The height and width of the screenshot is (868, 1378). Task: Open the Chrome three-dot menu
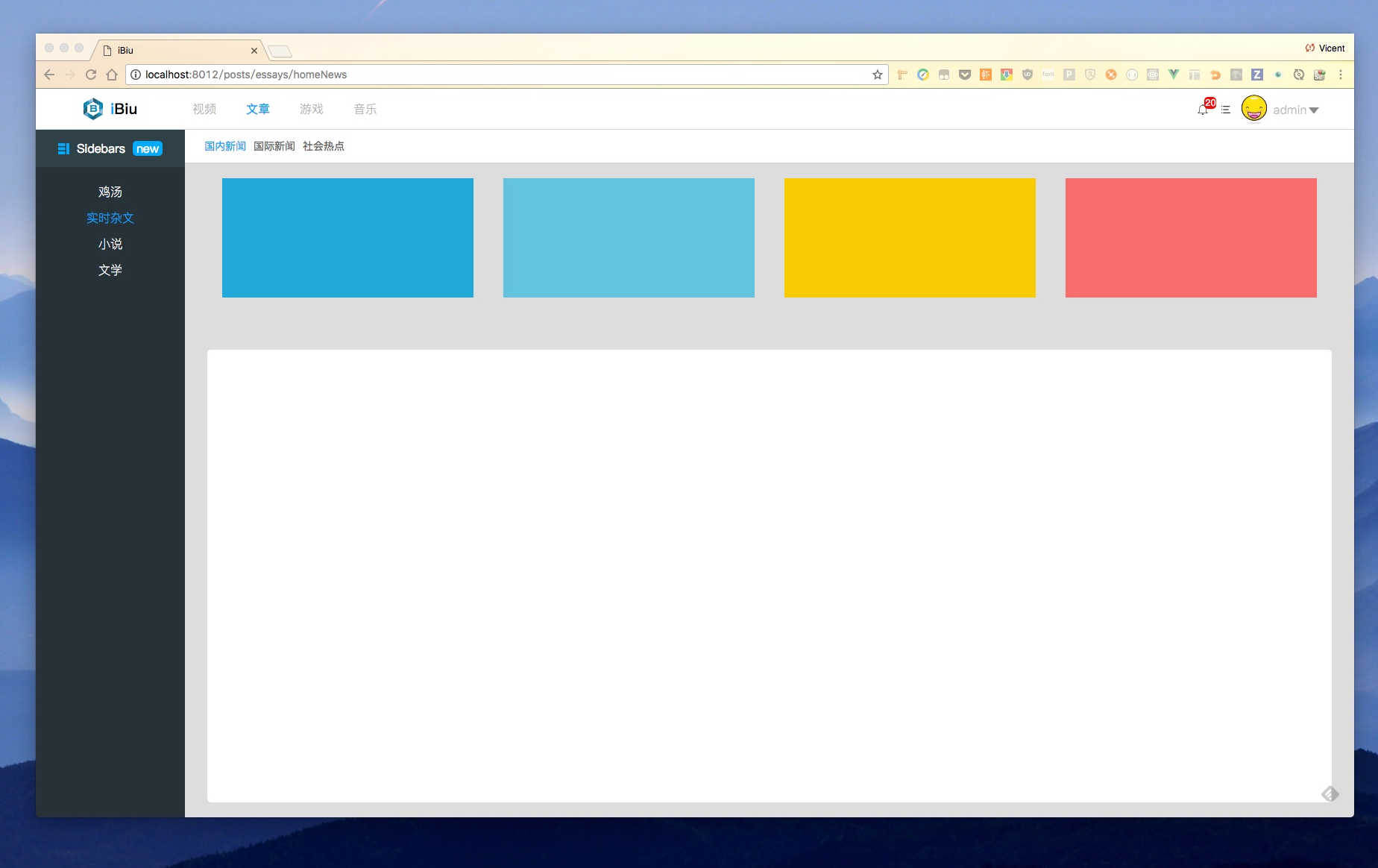pyautogui.click(x=1341, y=75)
